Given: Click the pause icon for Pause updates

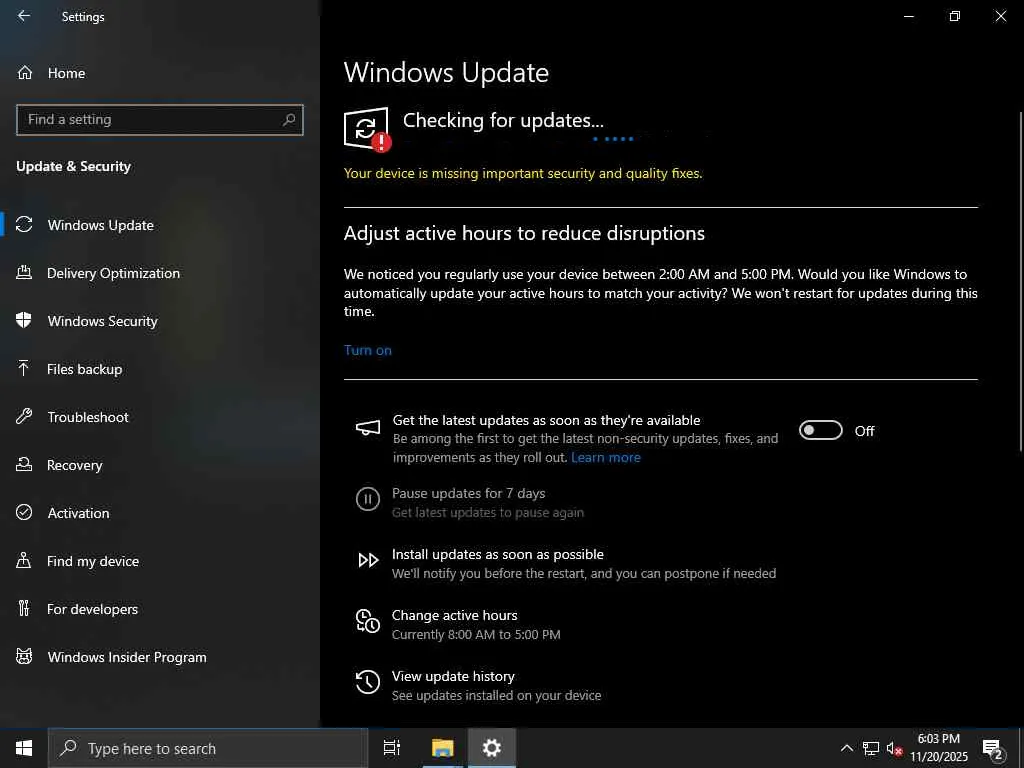Looking at the screenshot, I should point(368,500).
